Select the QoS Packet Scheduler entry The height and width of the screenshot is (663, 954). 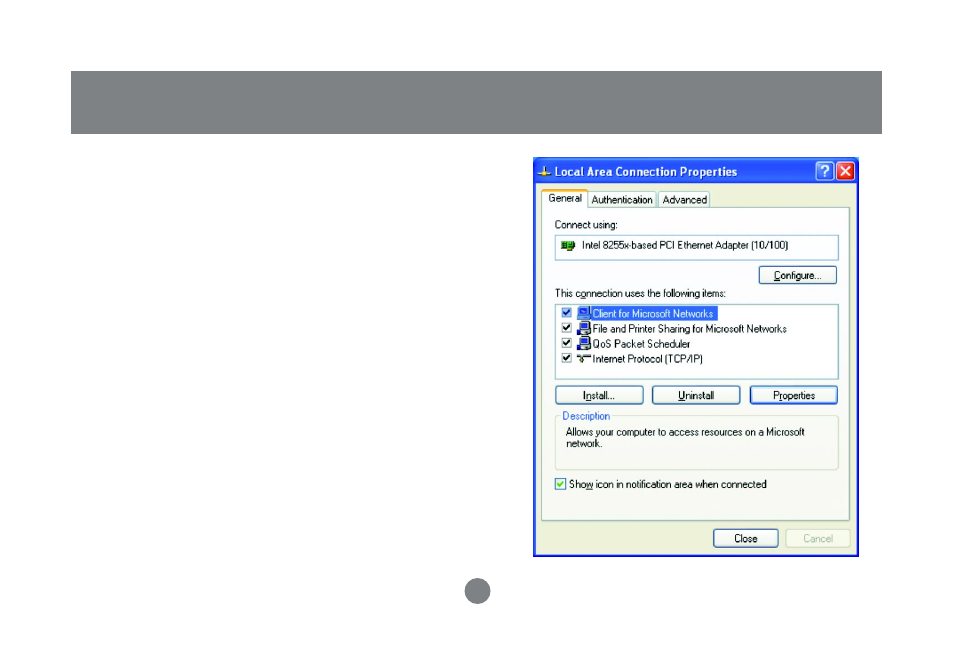click(641, 344)
